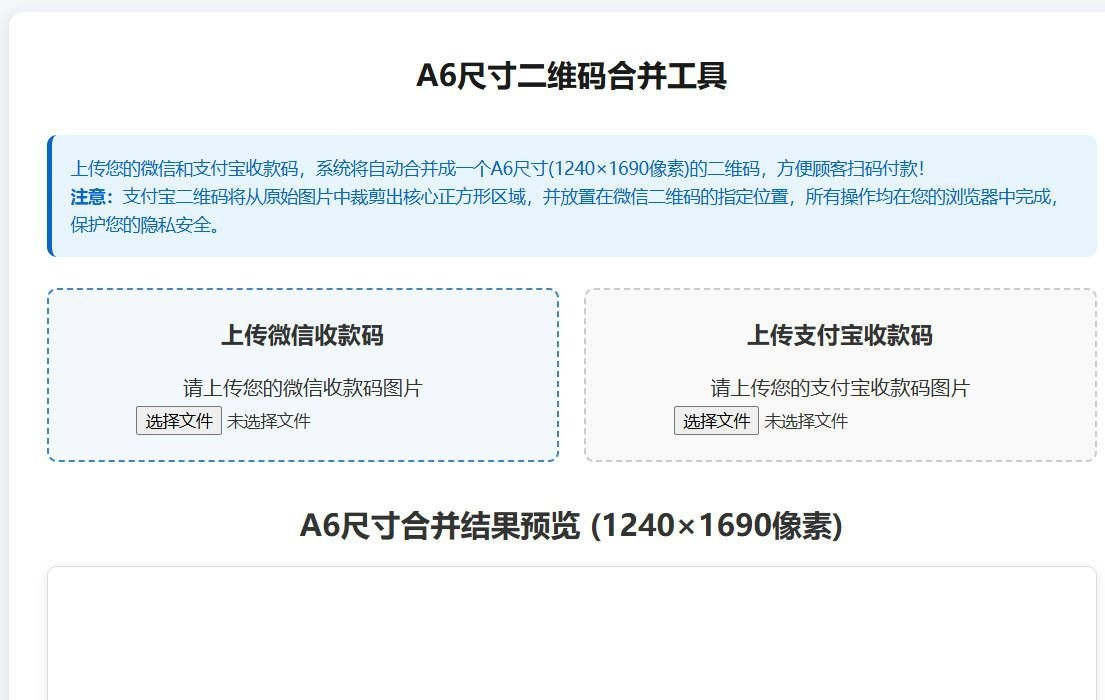This screenshot has width=1105, height=700.
Task: Click 未选择文件 text in Alipay upload box
Action: 806,421
